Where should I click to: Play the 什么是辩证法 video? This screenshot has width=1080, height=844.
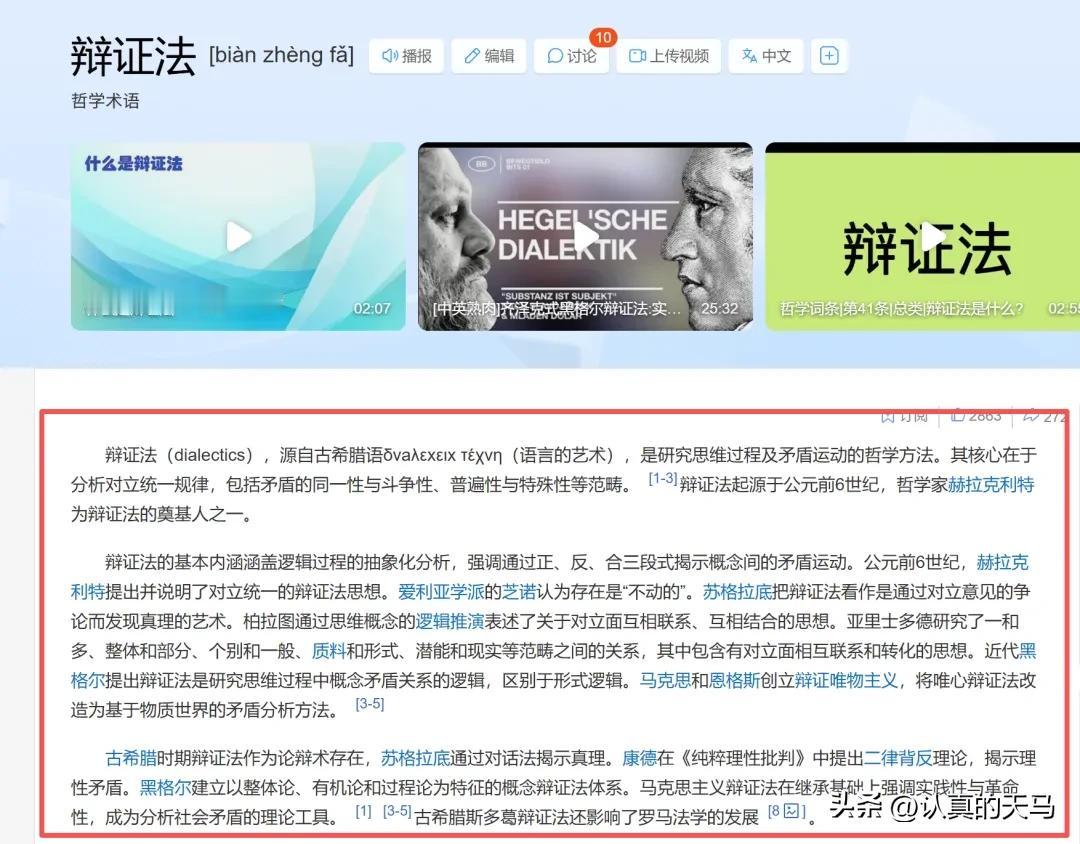click(x=238, y=236)
